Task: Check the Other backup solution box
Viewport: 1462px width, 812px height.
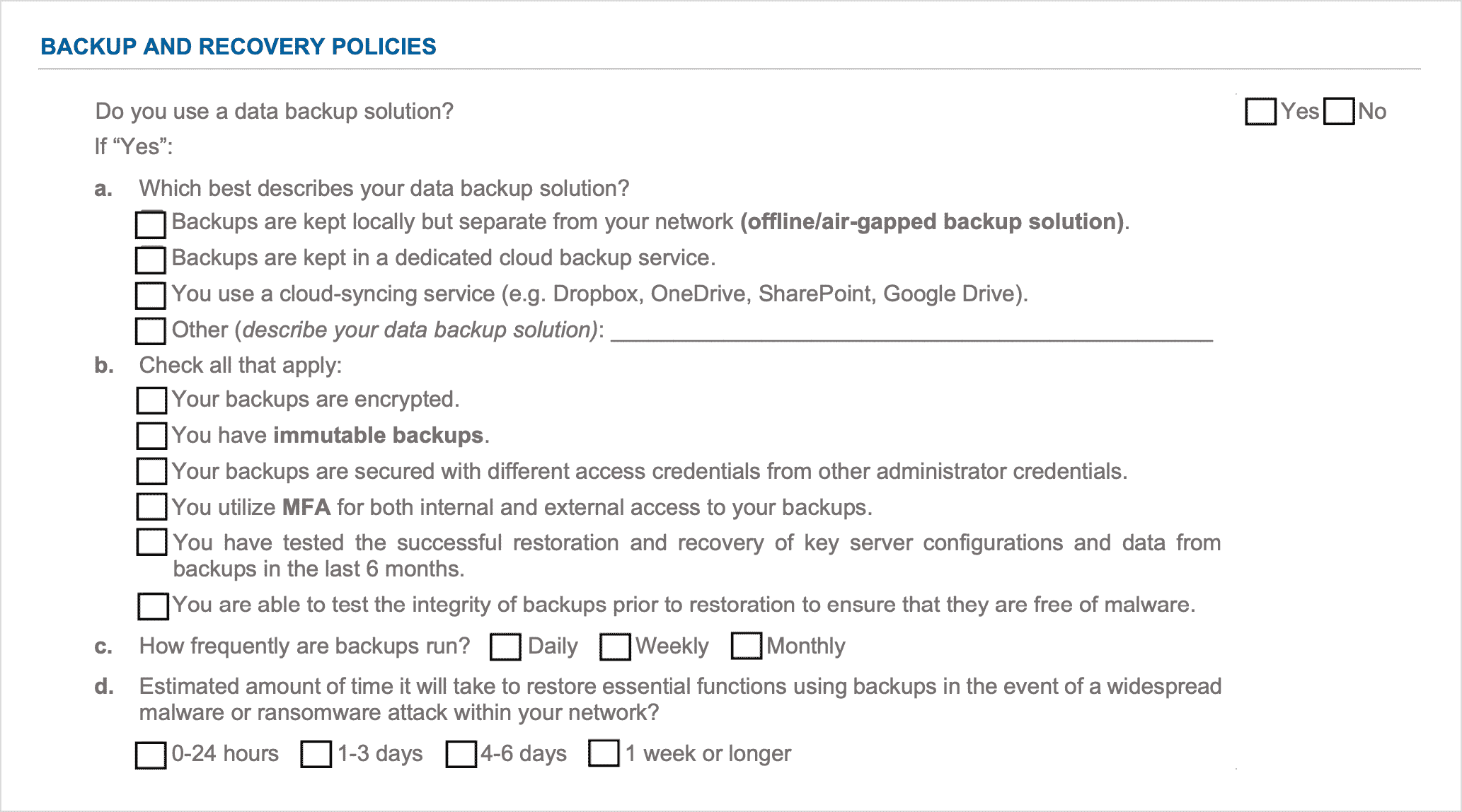Action: click(x=150, y=331)
